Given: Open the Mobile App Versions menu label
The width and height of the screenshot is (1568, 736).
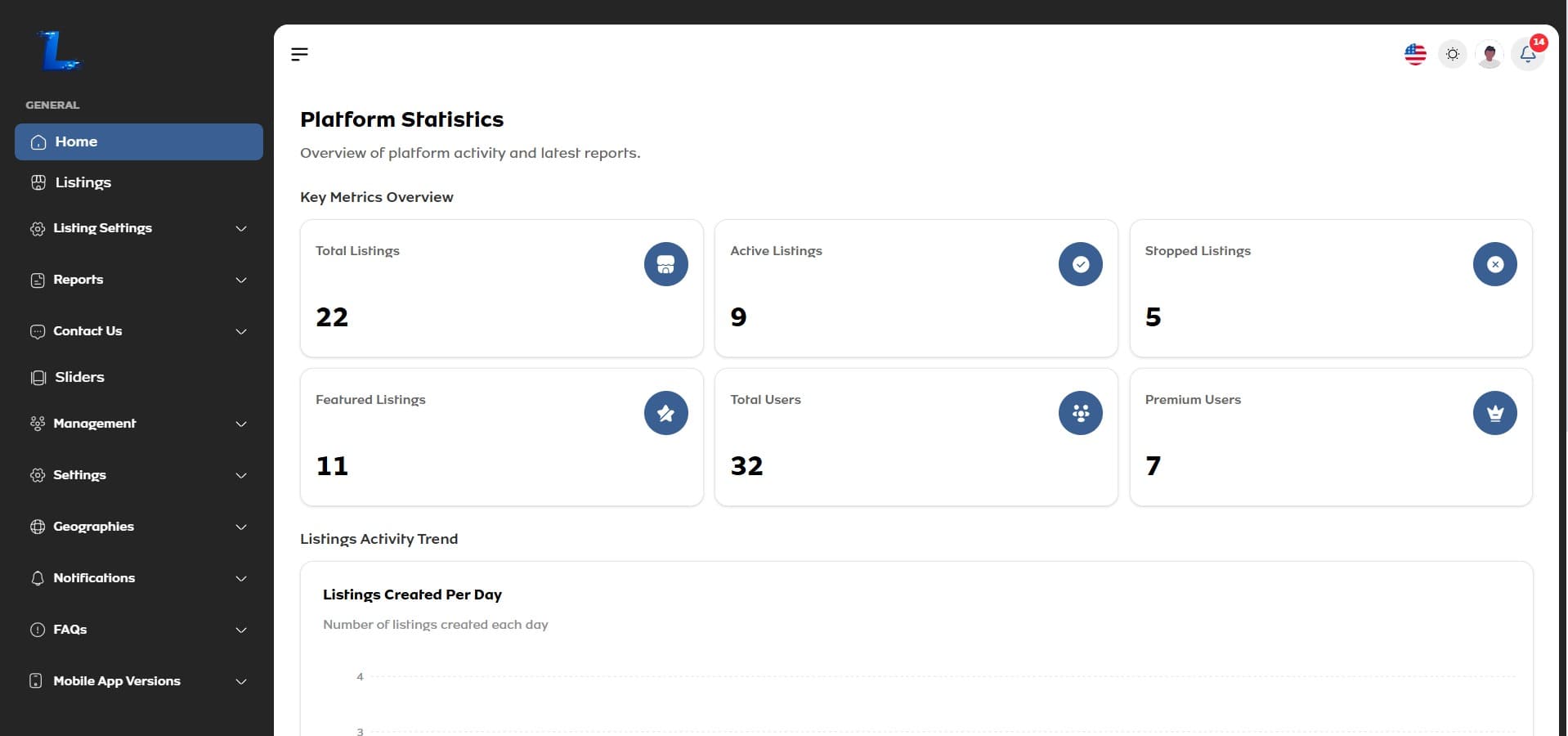Looking at the screenshot, I should [117, 681].
